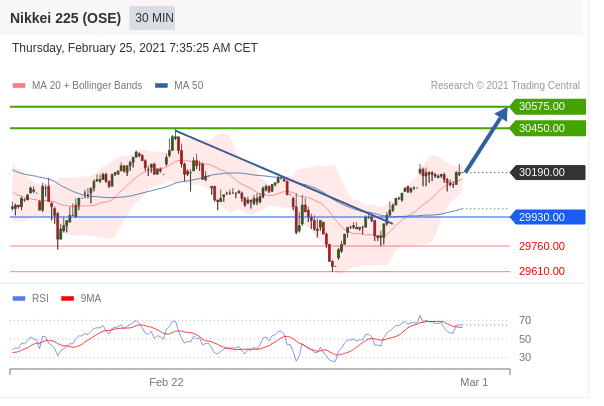Viewport: 604px width, 406px height.
Task: Click the Research © 2021 Trading Central credit
Action: pos(505,85)
